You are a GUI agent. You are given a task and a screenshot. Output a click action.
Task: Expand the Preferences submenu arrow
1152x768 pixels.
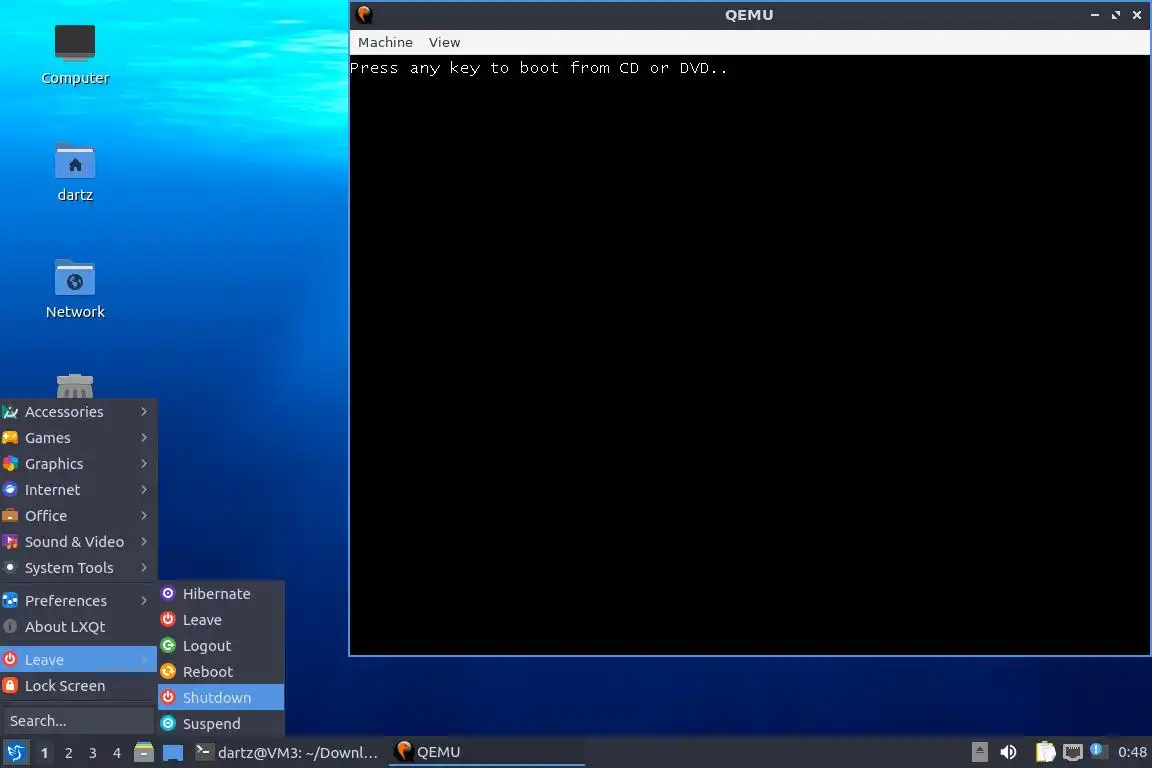click(144, 600)
